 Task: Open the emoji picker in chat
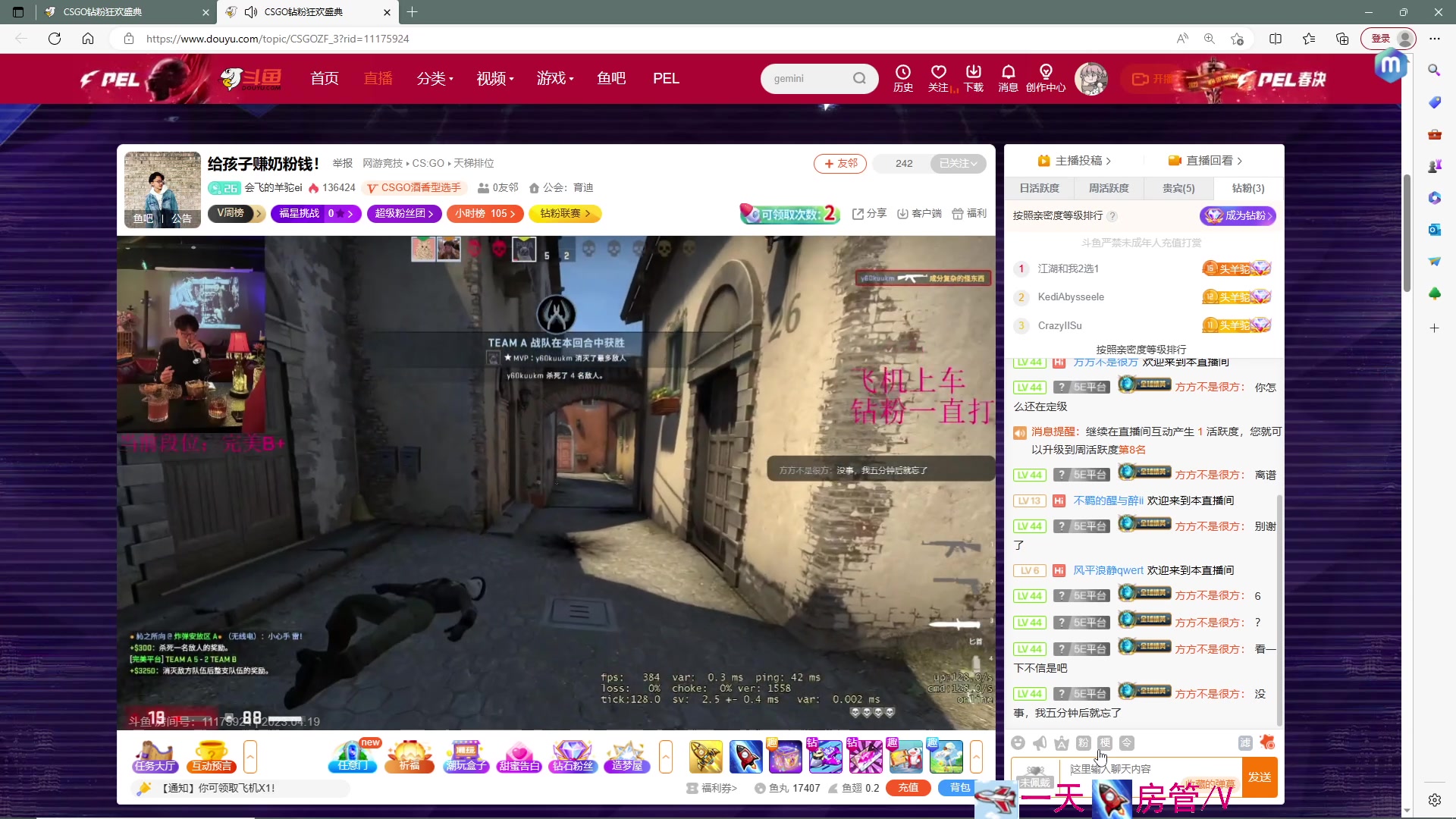(1018, 743)
